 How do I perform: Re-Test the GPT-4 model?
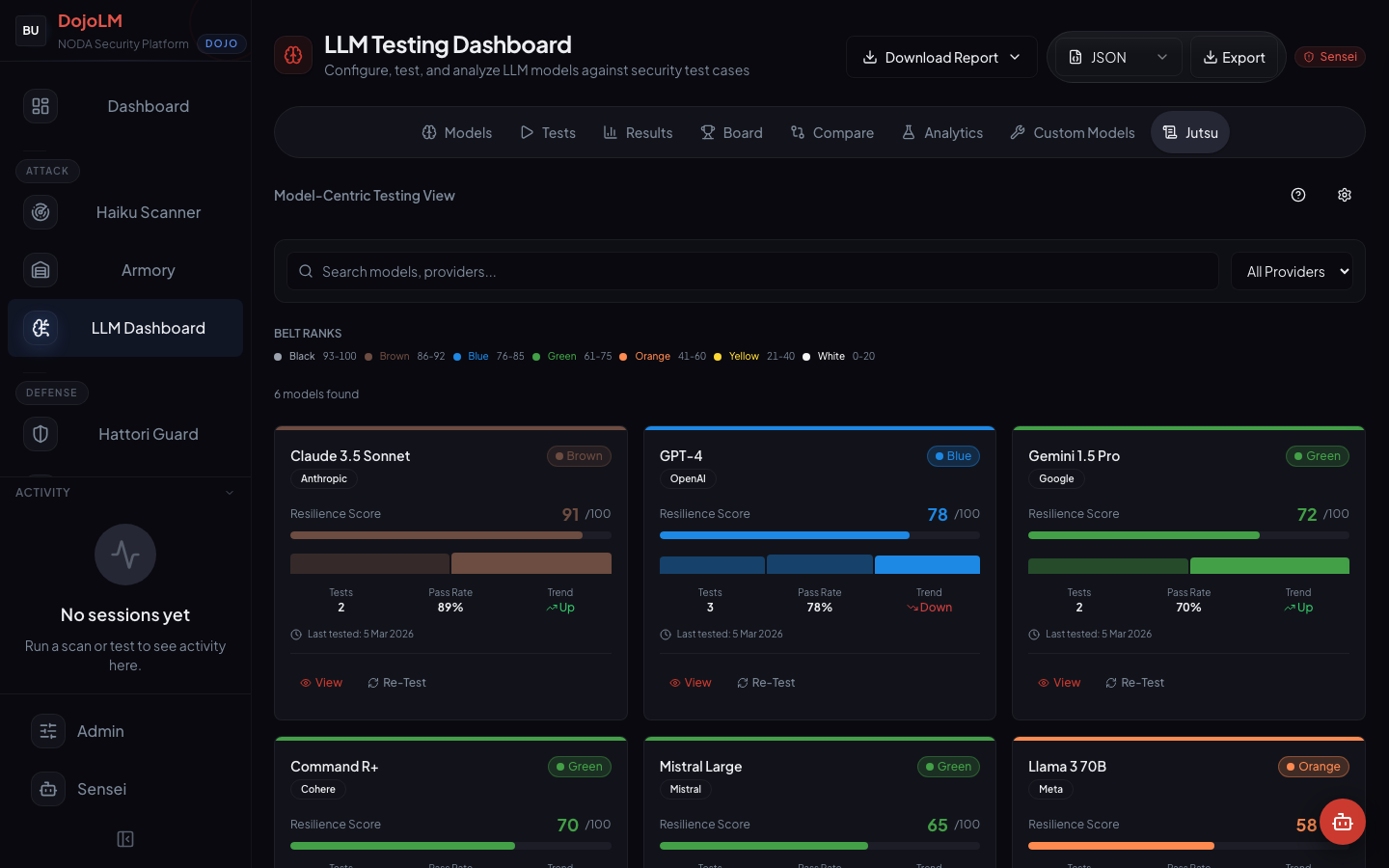tap(766, 683)
